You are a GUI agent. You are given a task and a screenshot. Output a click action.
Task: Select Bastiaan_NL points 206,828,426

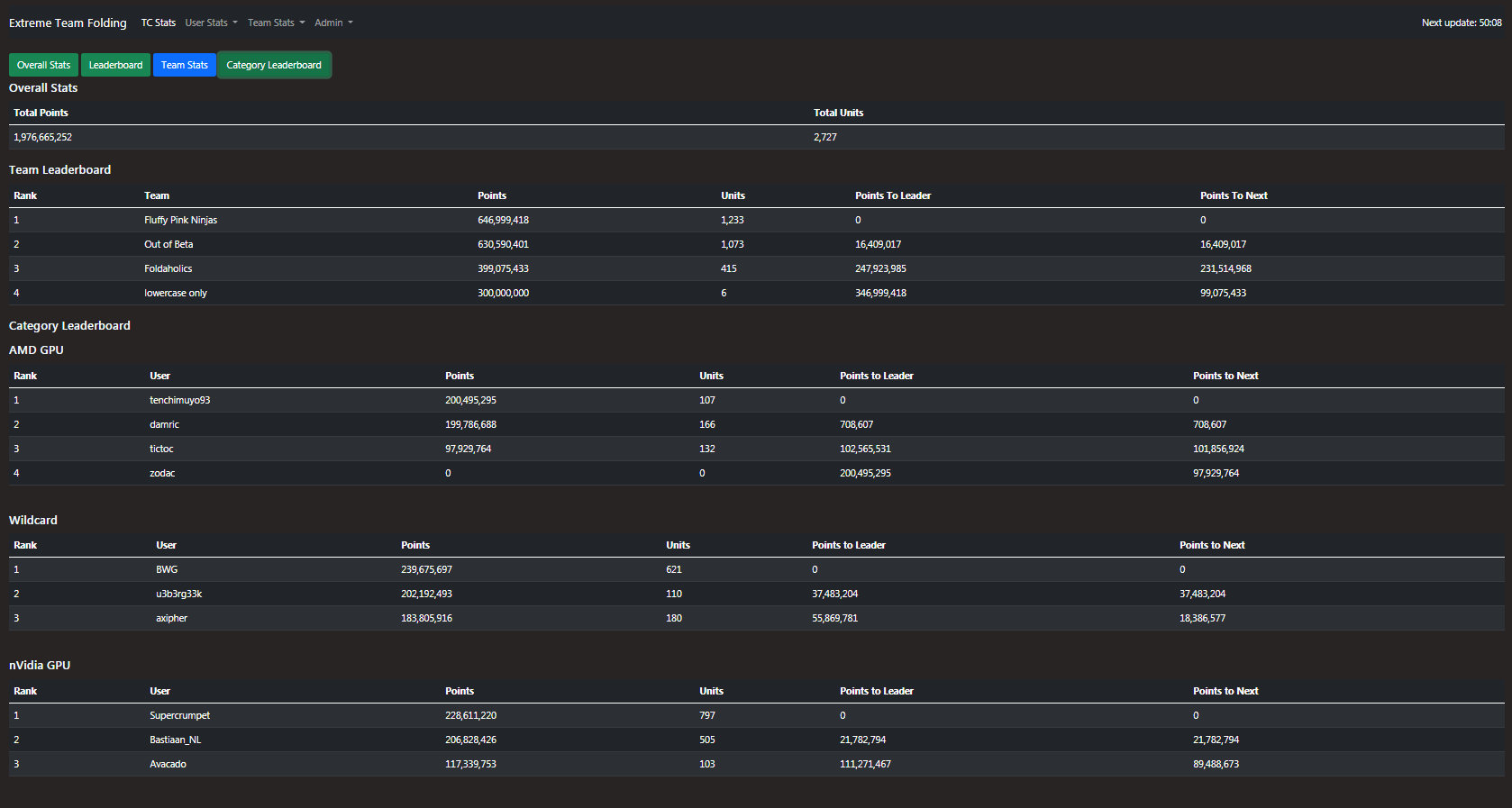[470, 740]
